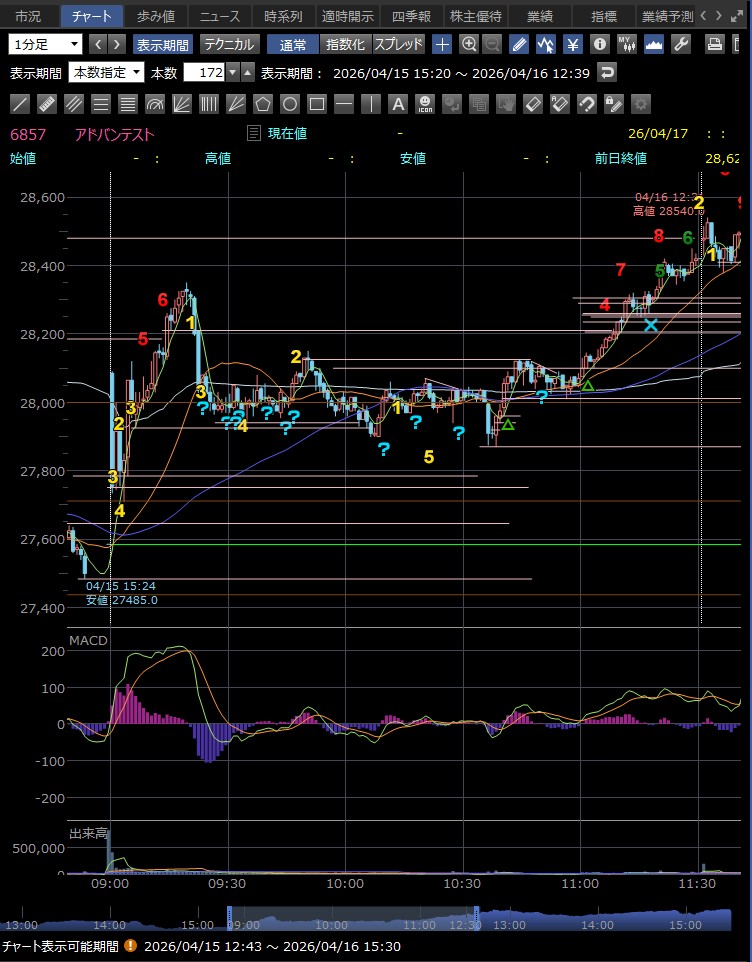The height and width of the screenshot is (962, 752).
Task: Click the magnet snap icon
Action: pyautogui.click(x=587, y=104)
